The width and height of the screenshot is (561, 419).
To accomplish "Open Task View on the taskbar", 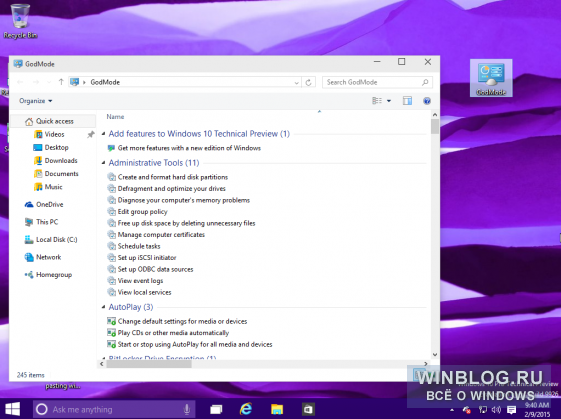I will 216,409.
